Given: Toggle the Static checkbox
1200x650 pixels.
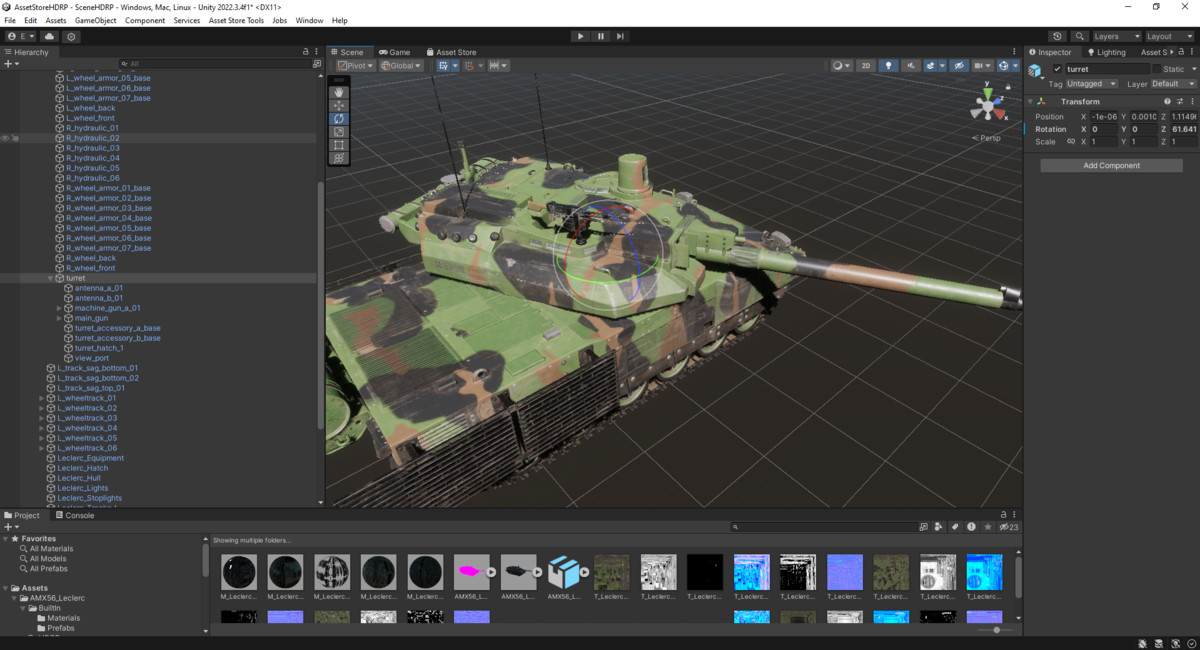Looking at the screenshot, I should coord(1157,69).
